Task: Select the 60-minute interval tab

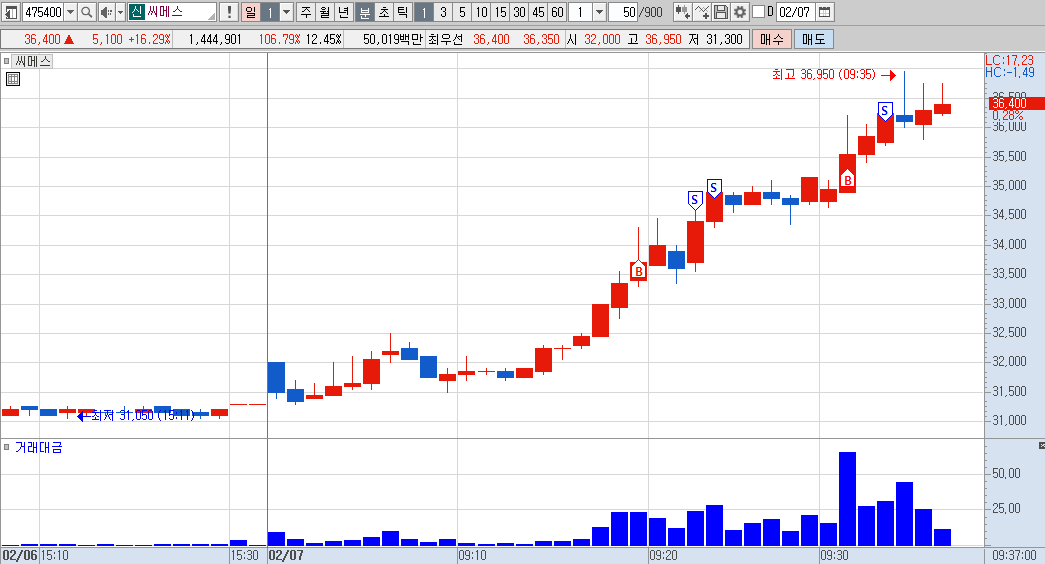Action: (x=557, y=12)
